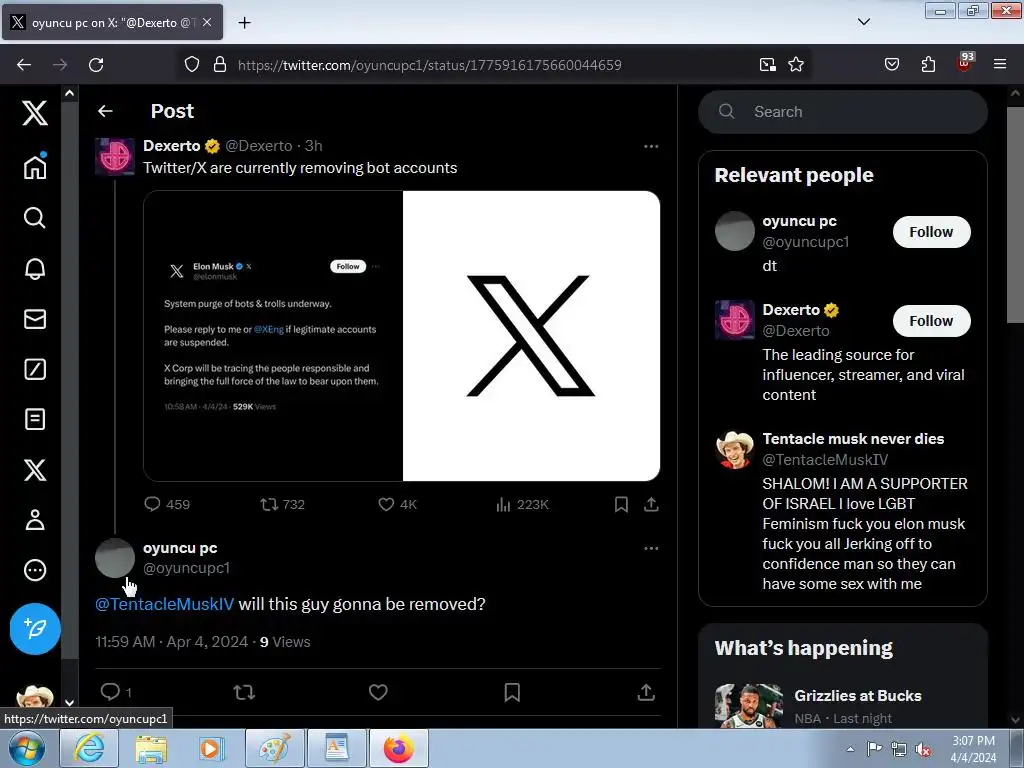Open more options on oyuncu pc post

[x=651, y=548]
